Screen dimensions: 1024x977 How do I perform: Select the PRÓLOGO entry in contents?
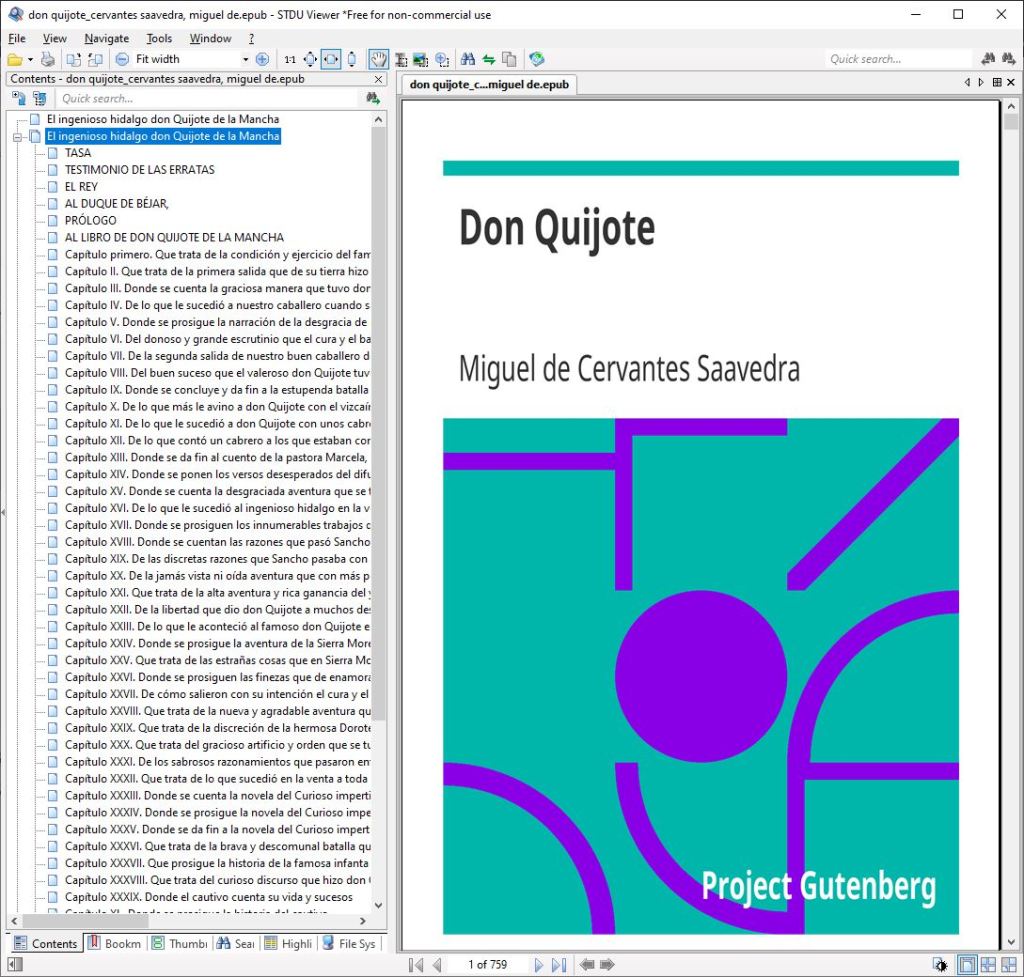90,220
